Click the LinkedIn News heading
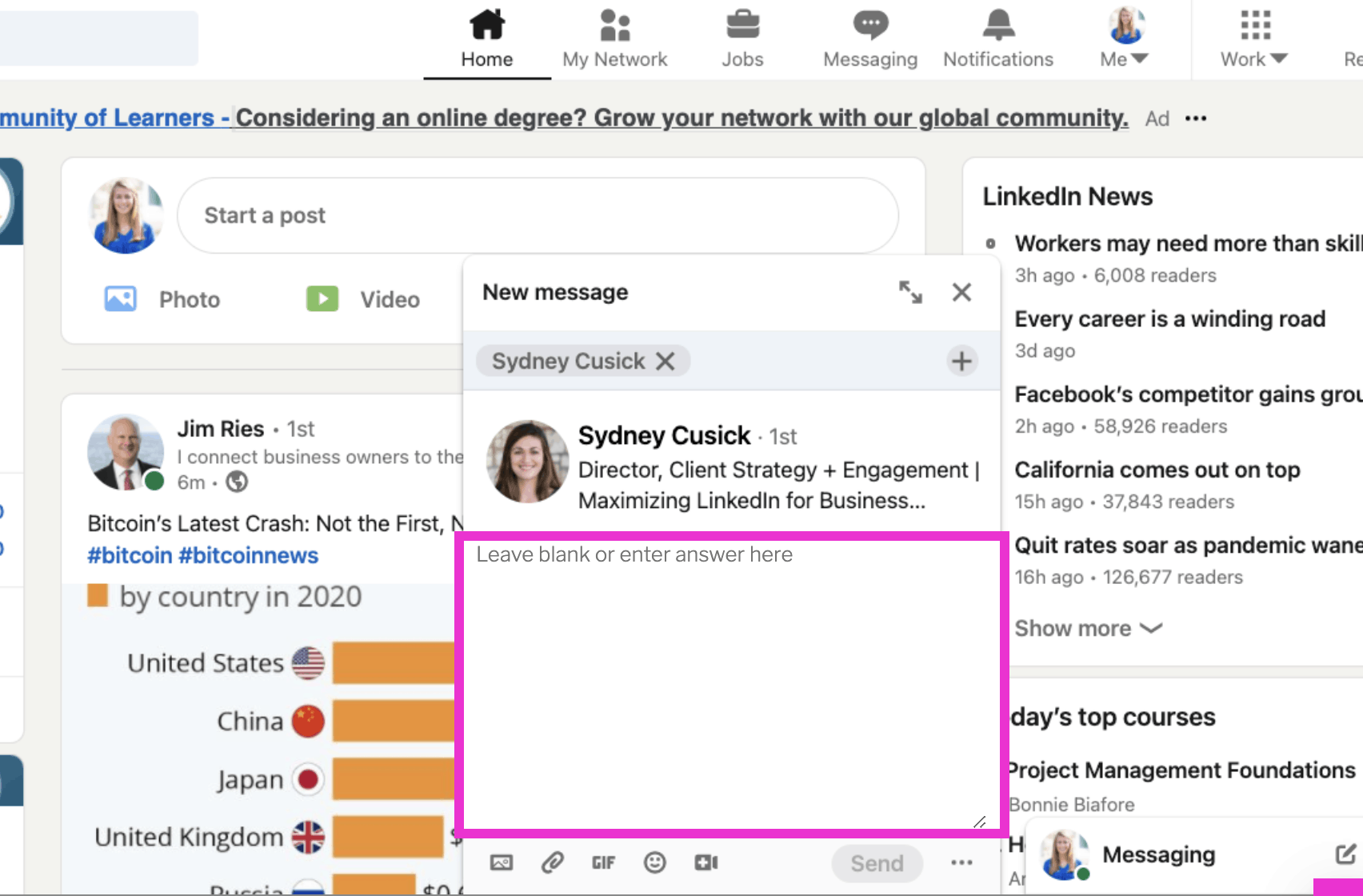The width and height of the screenshot is (1363, 896). pyautogui.click(x=1067, y=196)
